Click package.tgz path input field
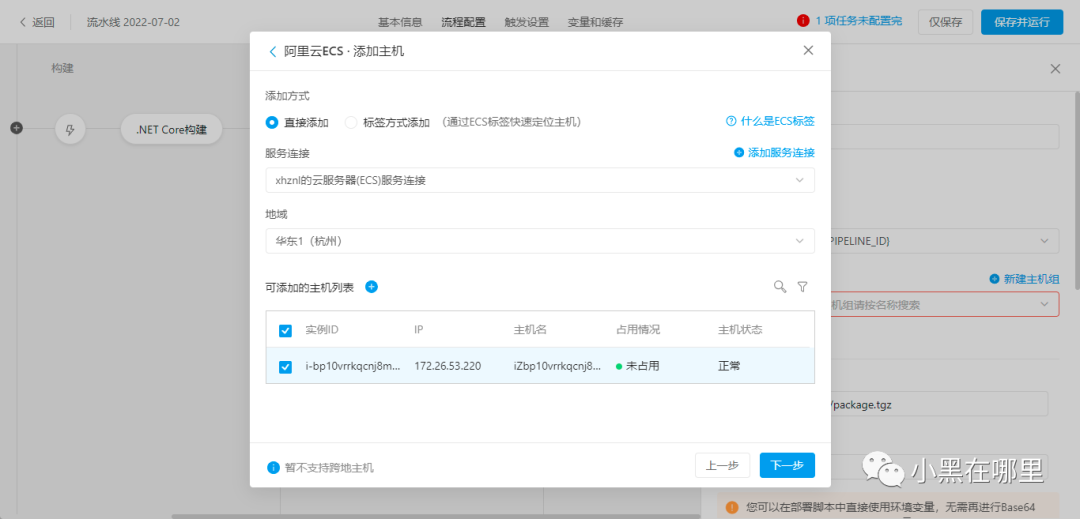This screenshot has width=1080, height=519. (x=939, y=404)
